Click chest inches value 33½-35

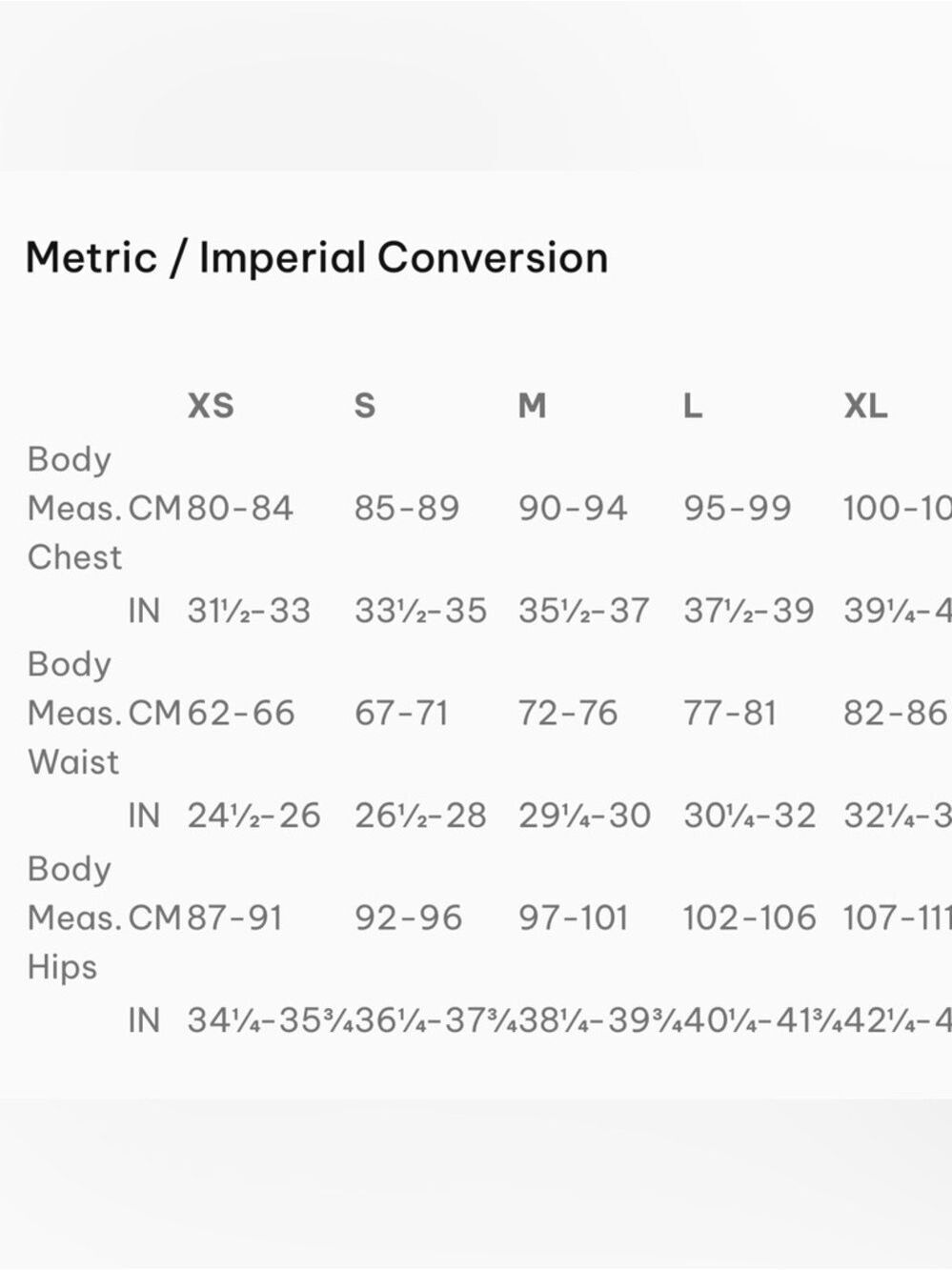(420, 610)
